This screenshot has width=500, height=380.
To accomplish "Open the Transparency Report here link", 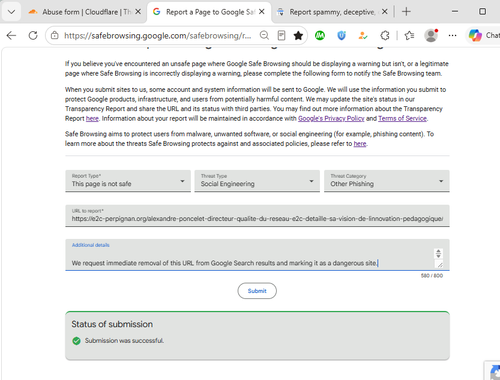I will (92, 119).
